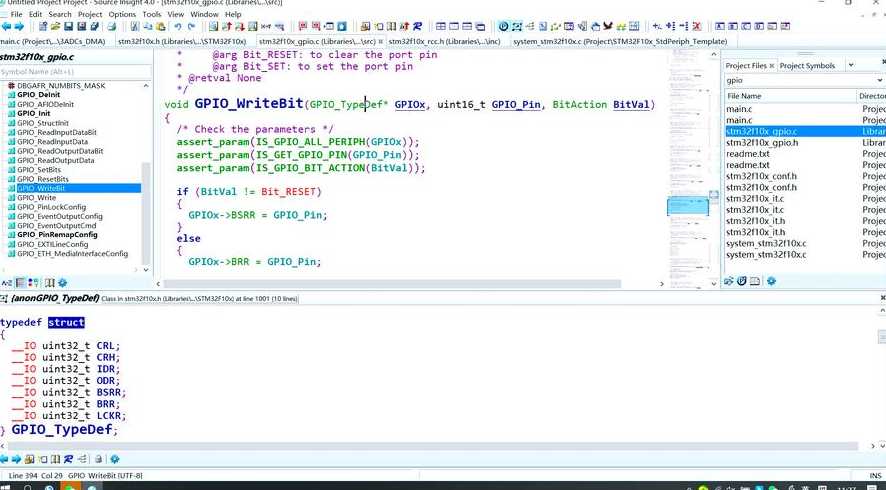Select GPIO_PinLockConfig in symbol list

click(x=51, y=207)
